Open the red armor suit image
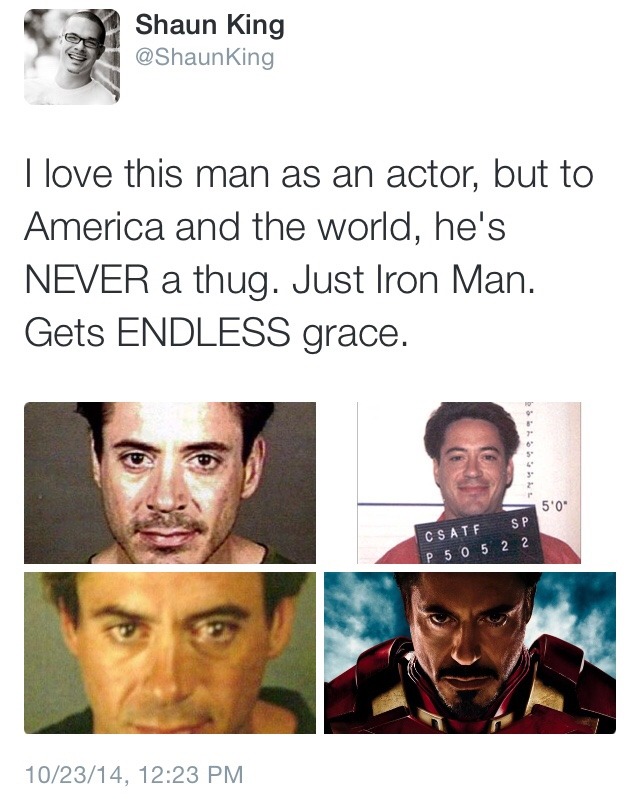The height and width of the screenshot is (799, 640). tap(470, 653)
